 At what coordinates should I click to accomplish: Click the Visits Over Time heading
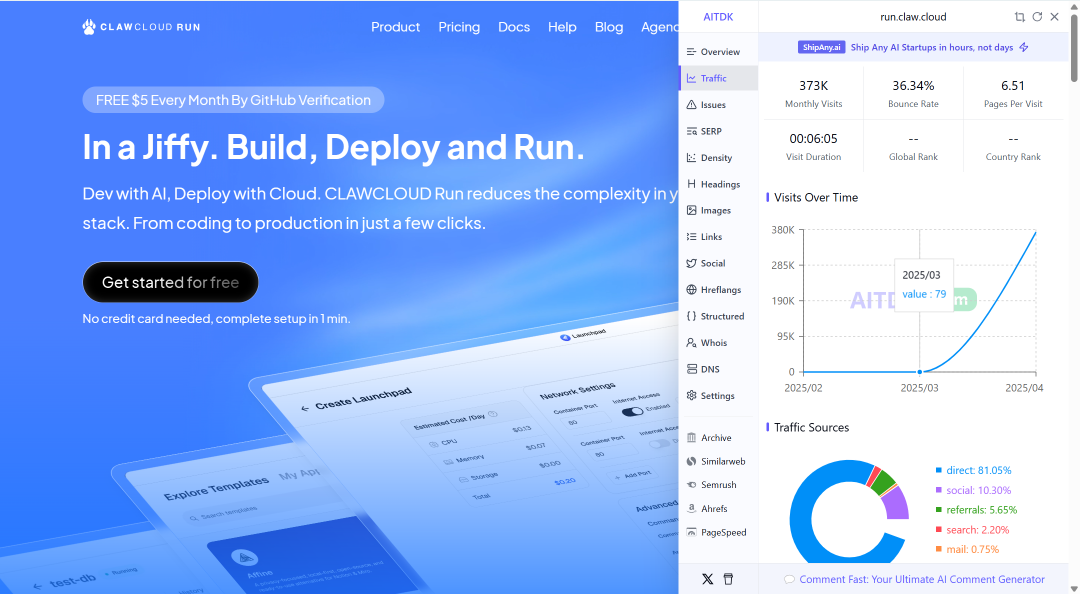pyautogui.click(x=816, y=198)
